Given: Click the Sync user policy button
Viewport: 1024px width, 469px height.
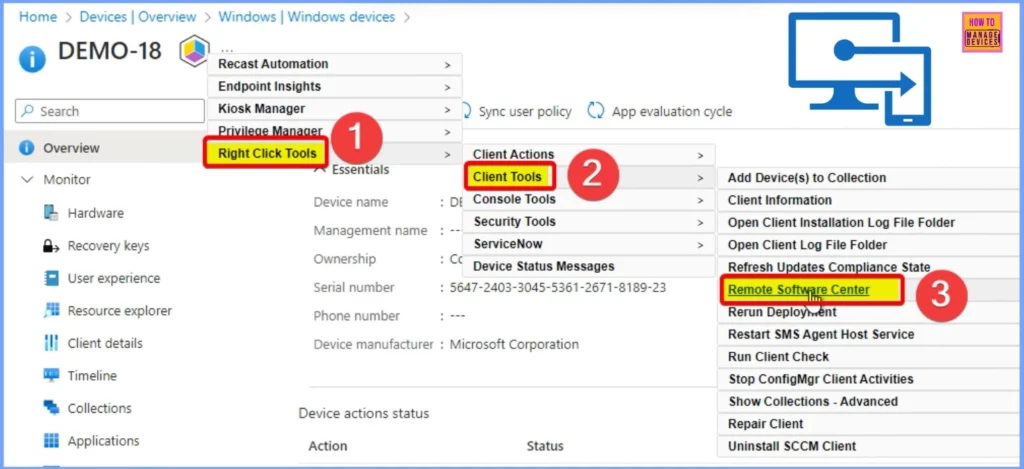Looking at the screenshot, I should 516,112.
